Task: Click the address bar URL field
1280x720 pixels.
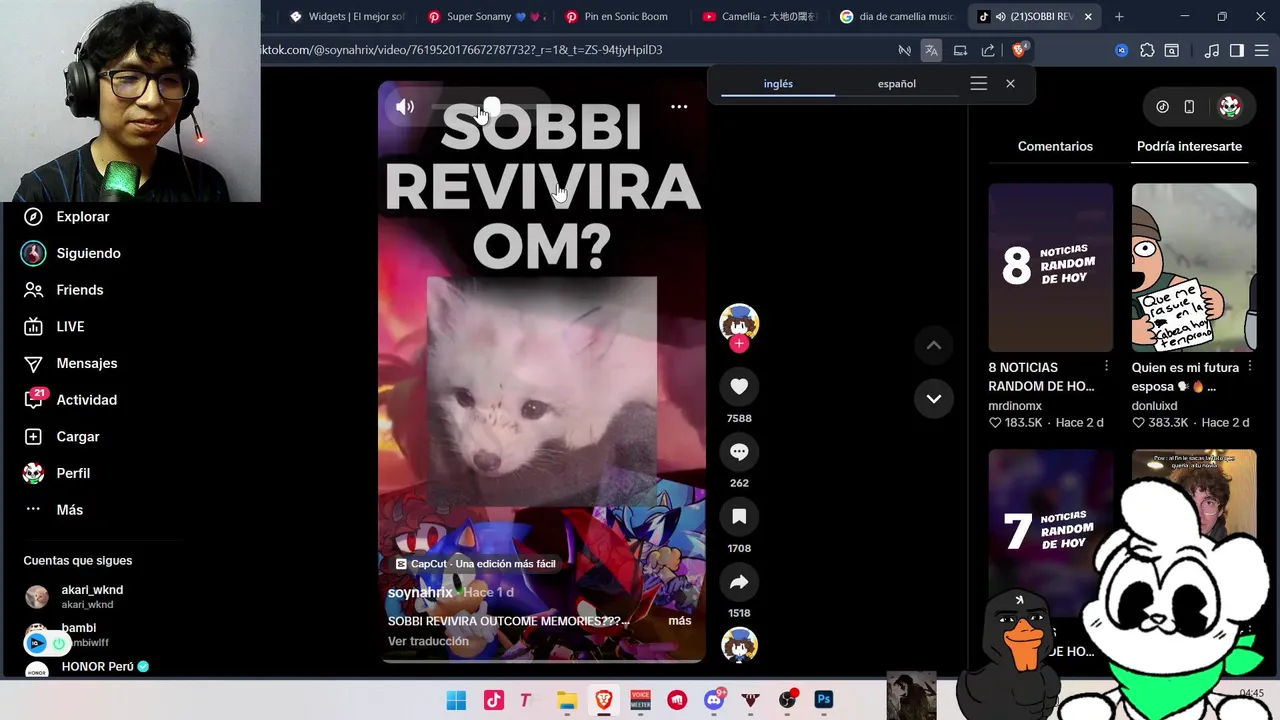Action: (575, 50)
